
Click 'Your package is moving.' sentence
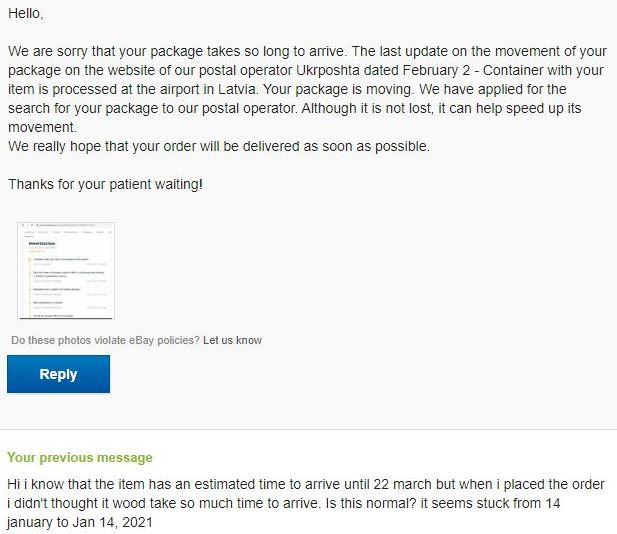pos(339,89)
